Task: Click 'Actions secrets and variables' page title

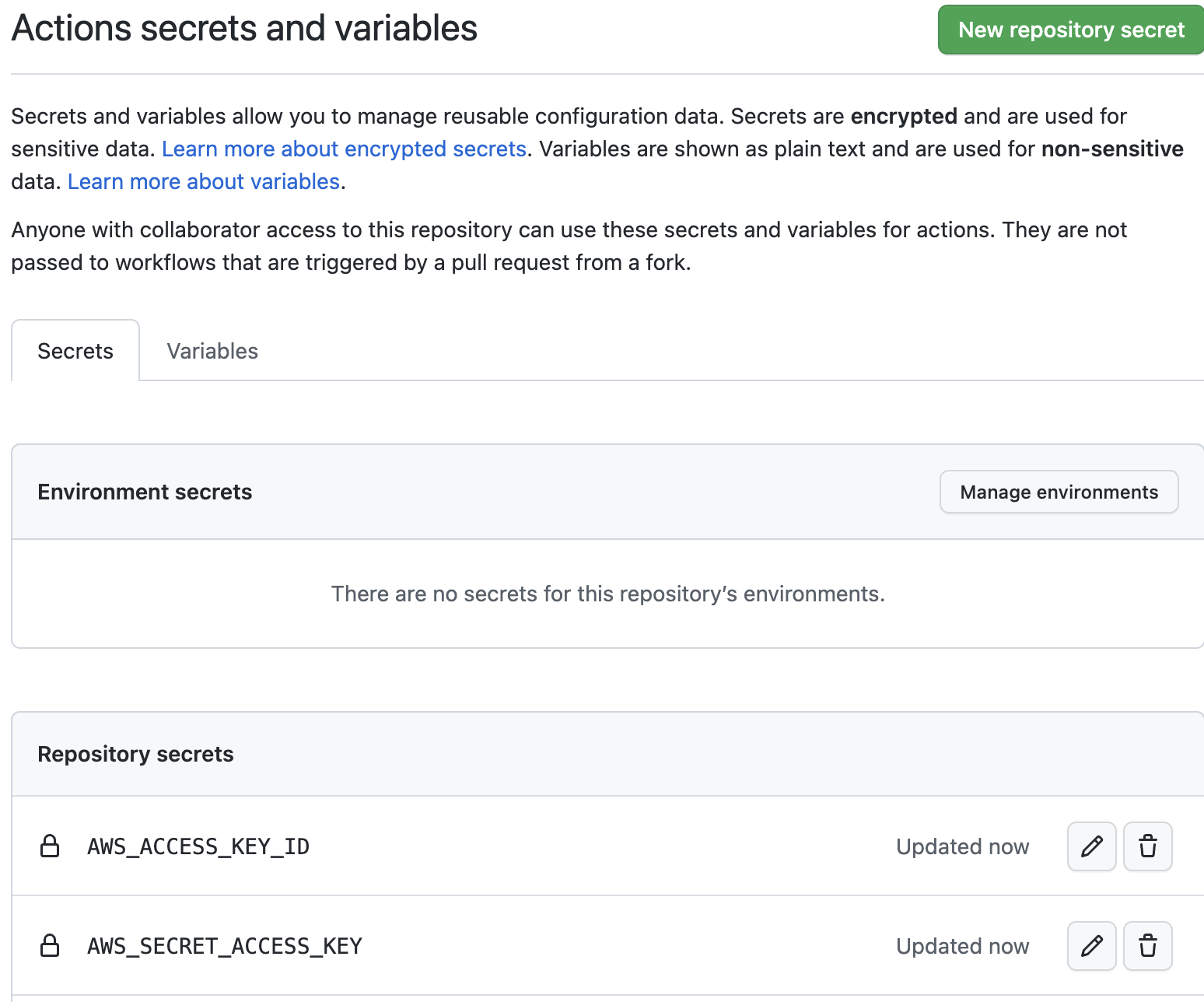Action: [x=244, y=29]
